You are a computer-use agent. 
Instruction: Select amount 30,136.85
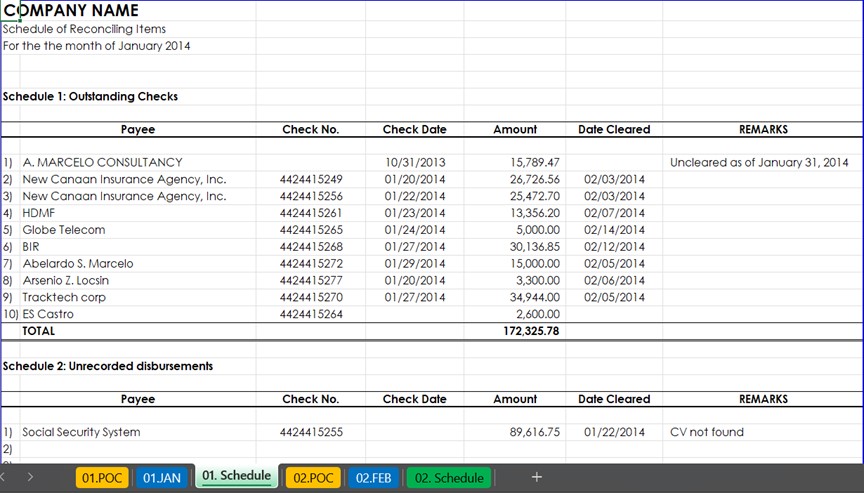tap(534, 247)
